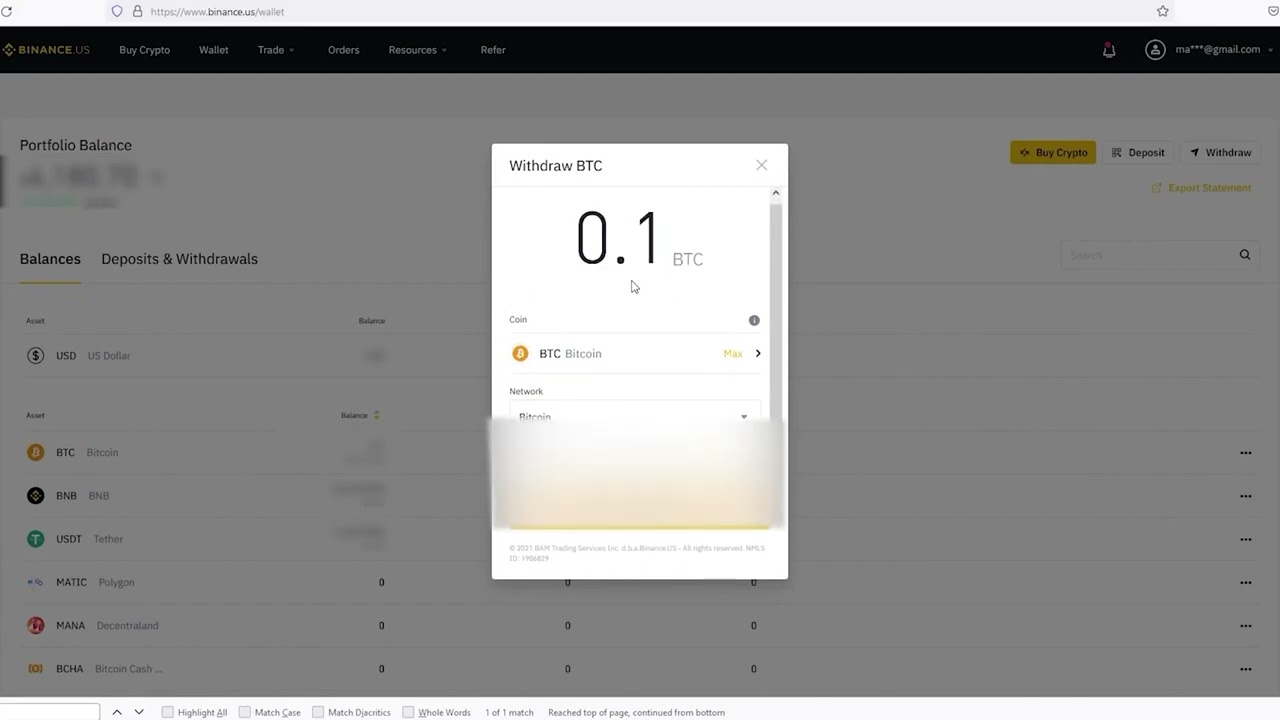1280x720 pixels.
Task: Click the BNB asset icon
Action: (36, 495)
